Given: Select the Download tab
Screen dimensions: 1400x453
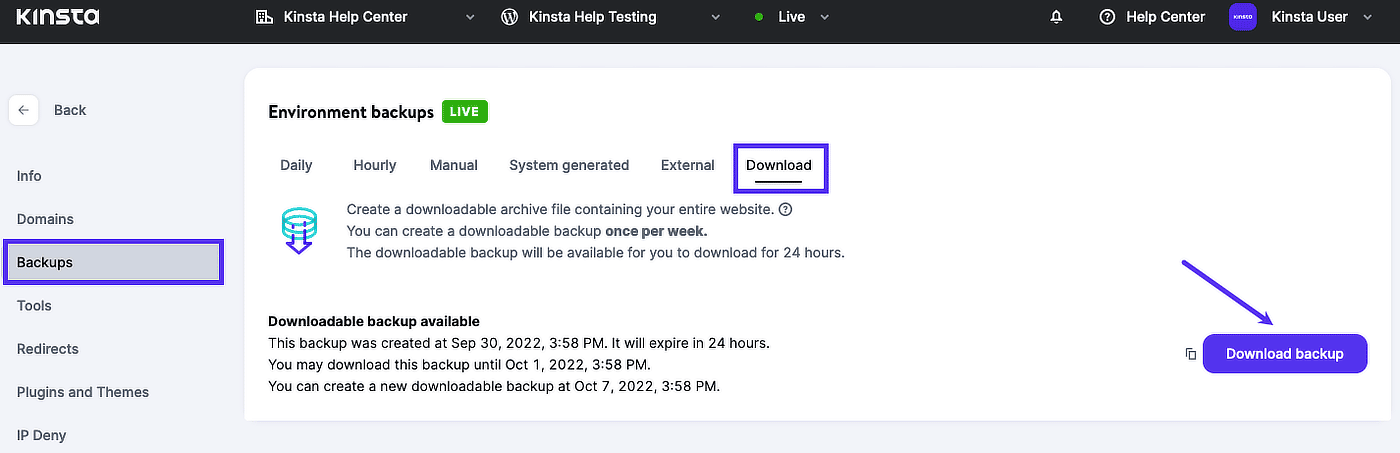Looking at the screenshot, I should click(x=779, y=166).
